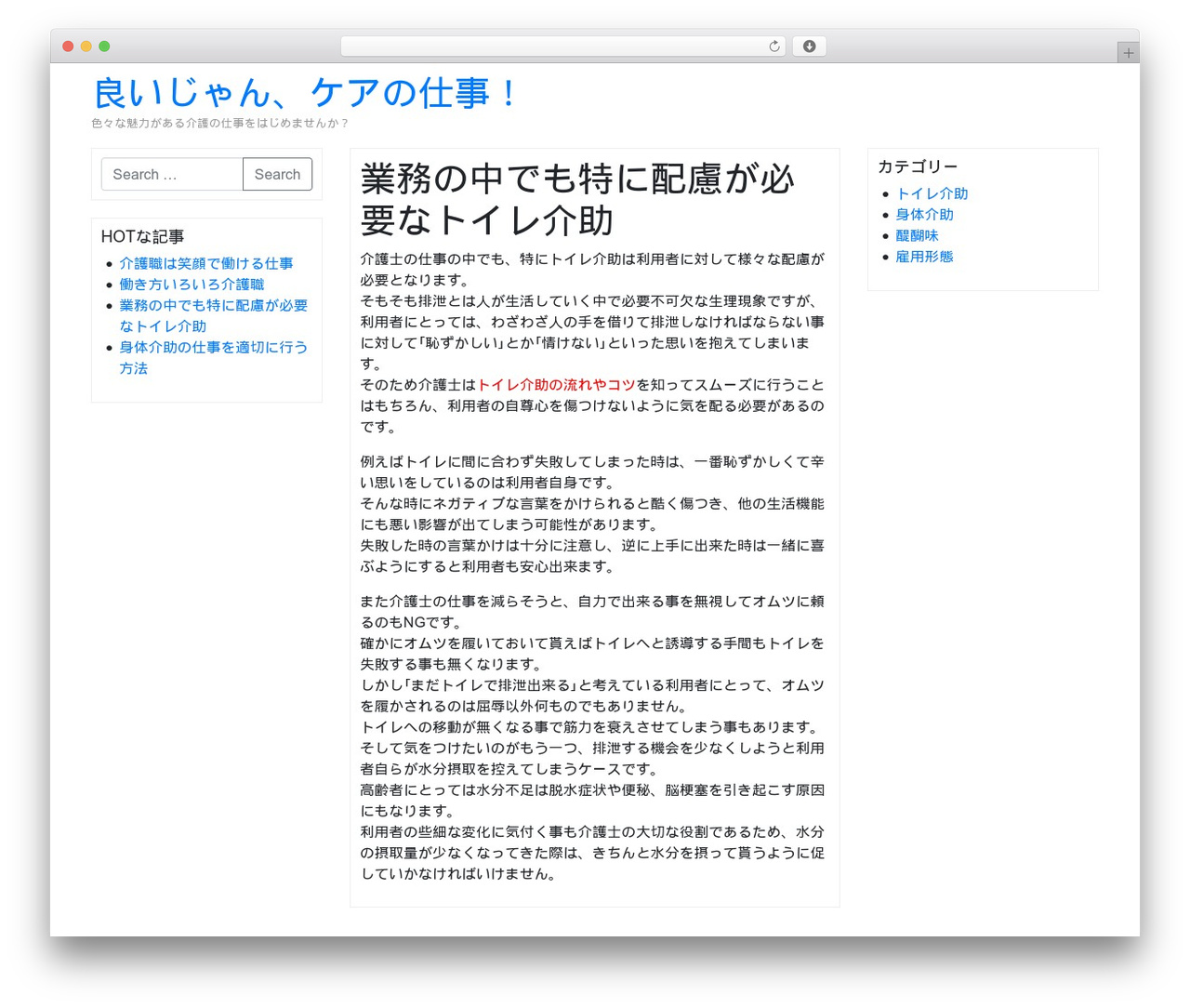1190x1008 pixels.
Task: Close the browser window with the red button
Action: [68, 46]
